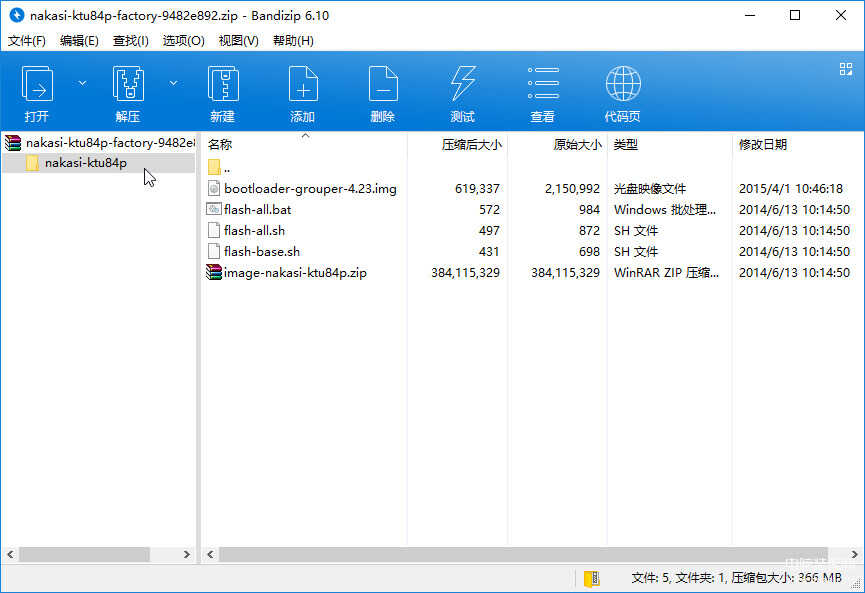Click the original size 2,150,992 cell
The width and height of the screenshot is (865, 593).
[x=572, y=189]
